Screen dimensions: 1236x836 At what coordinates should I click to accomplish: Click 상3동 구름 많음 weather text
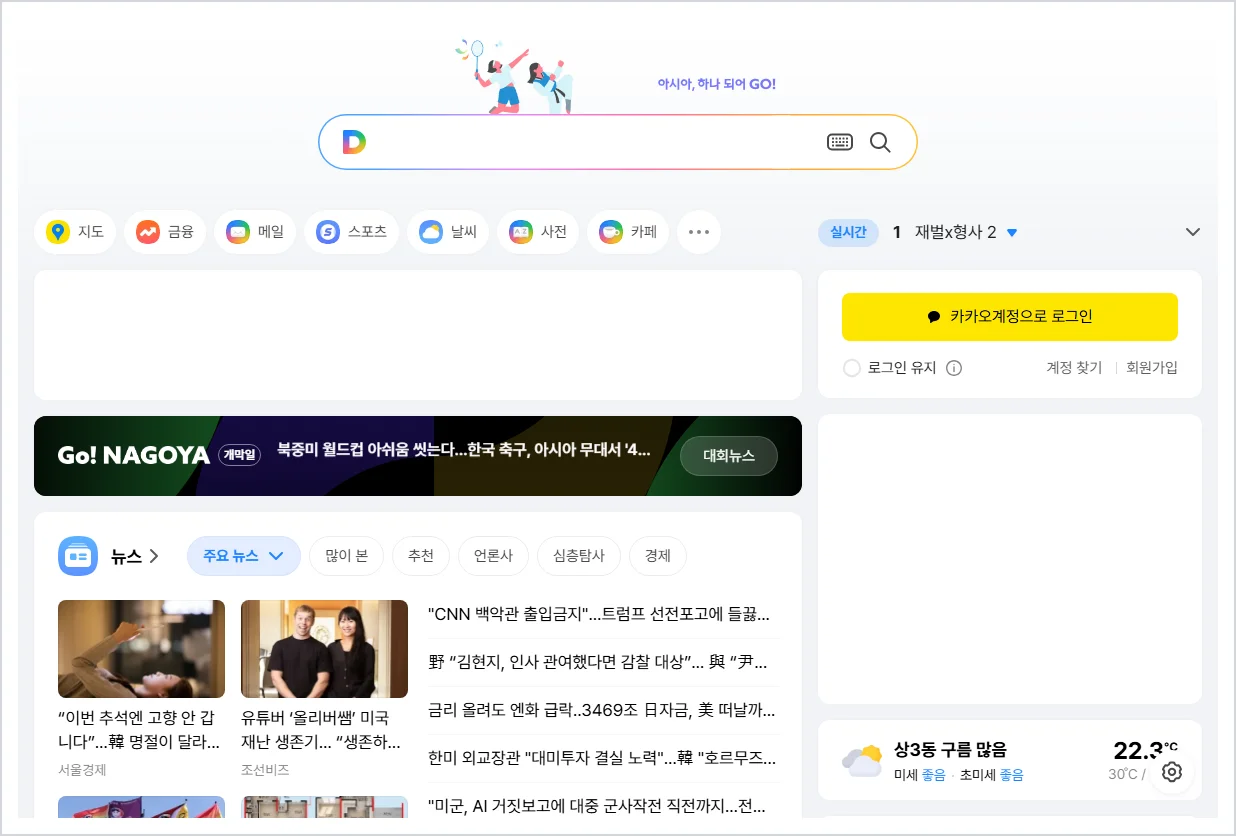[x=950, y=750]
